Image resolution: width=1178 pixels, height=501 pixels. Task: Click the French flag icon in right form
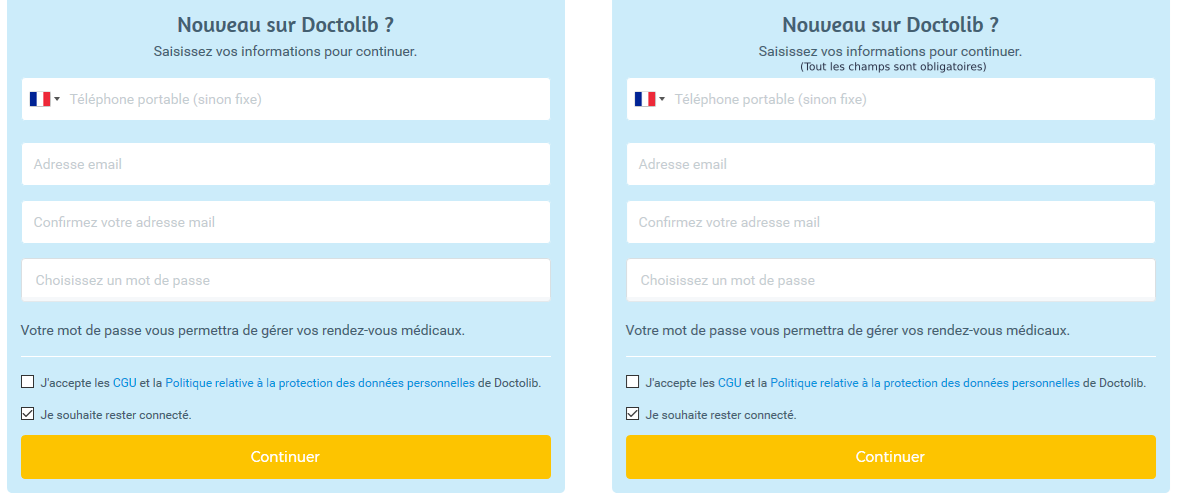[x=645, y=99]
